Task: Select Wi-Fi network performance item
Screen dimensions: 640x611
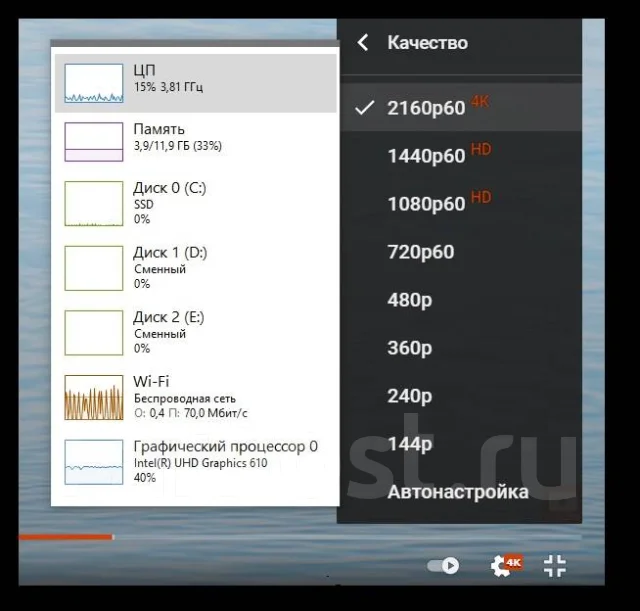Action: coord(196,397)
